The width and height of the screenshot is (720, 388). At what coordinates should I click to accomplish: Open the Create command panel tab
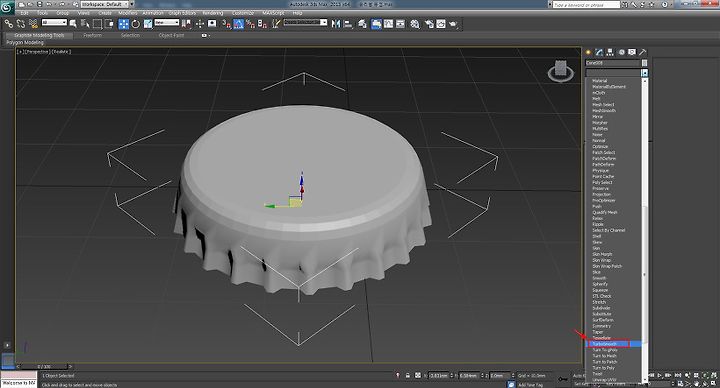coord(588,52)
